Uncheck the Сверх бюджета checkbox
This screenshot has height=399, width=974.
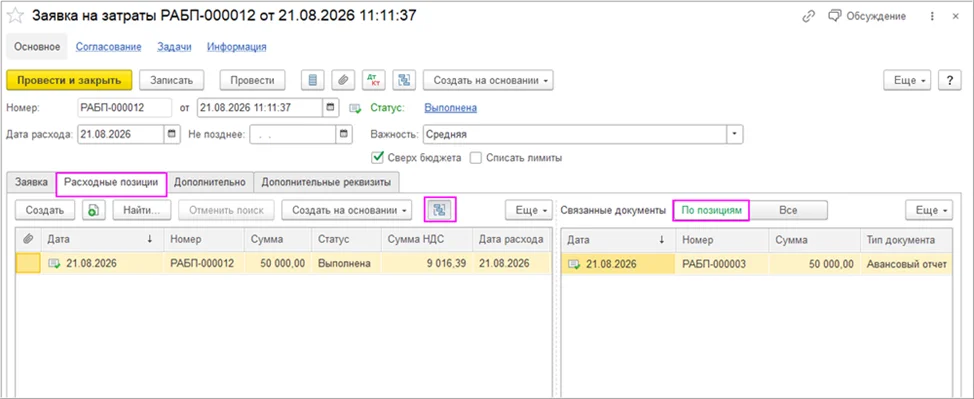pyautogui.click(x=376, y=158)
